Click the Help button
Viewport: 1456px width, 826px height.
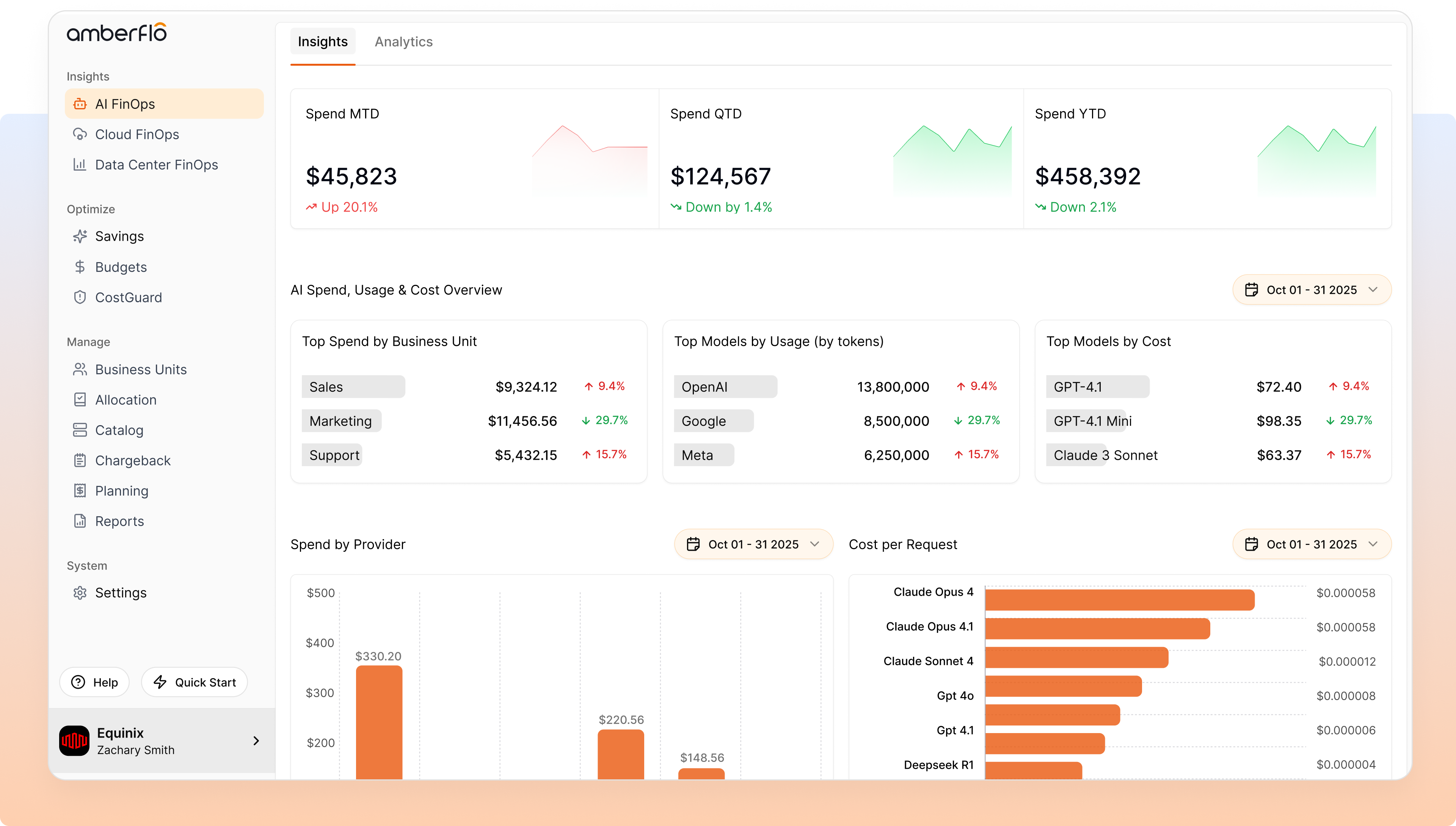[95, 682]
